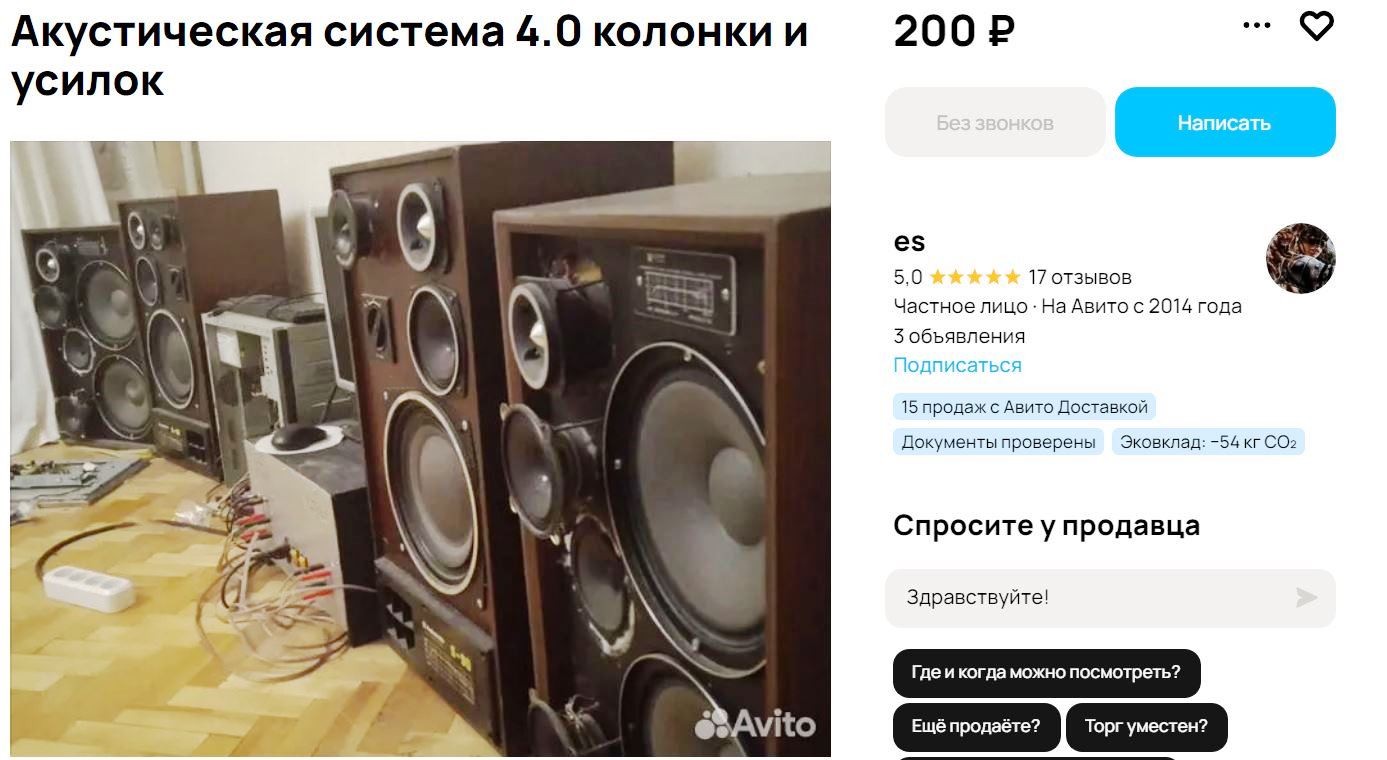Click the 15 продаж с Авито Доставкой badge
This screenshot has height=760, width=1387.
[1024, 407]
